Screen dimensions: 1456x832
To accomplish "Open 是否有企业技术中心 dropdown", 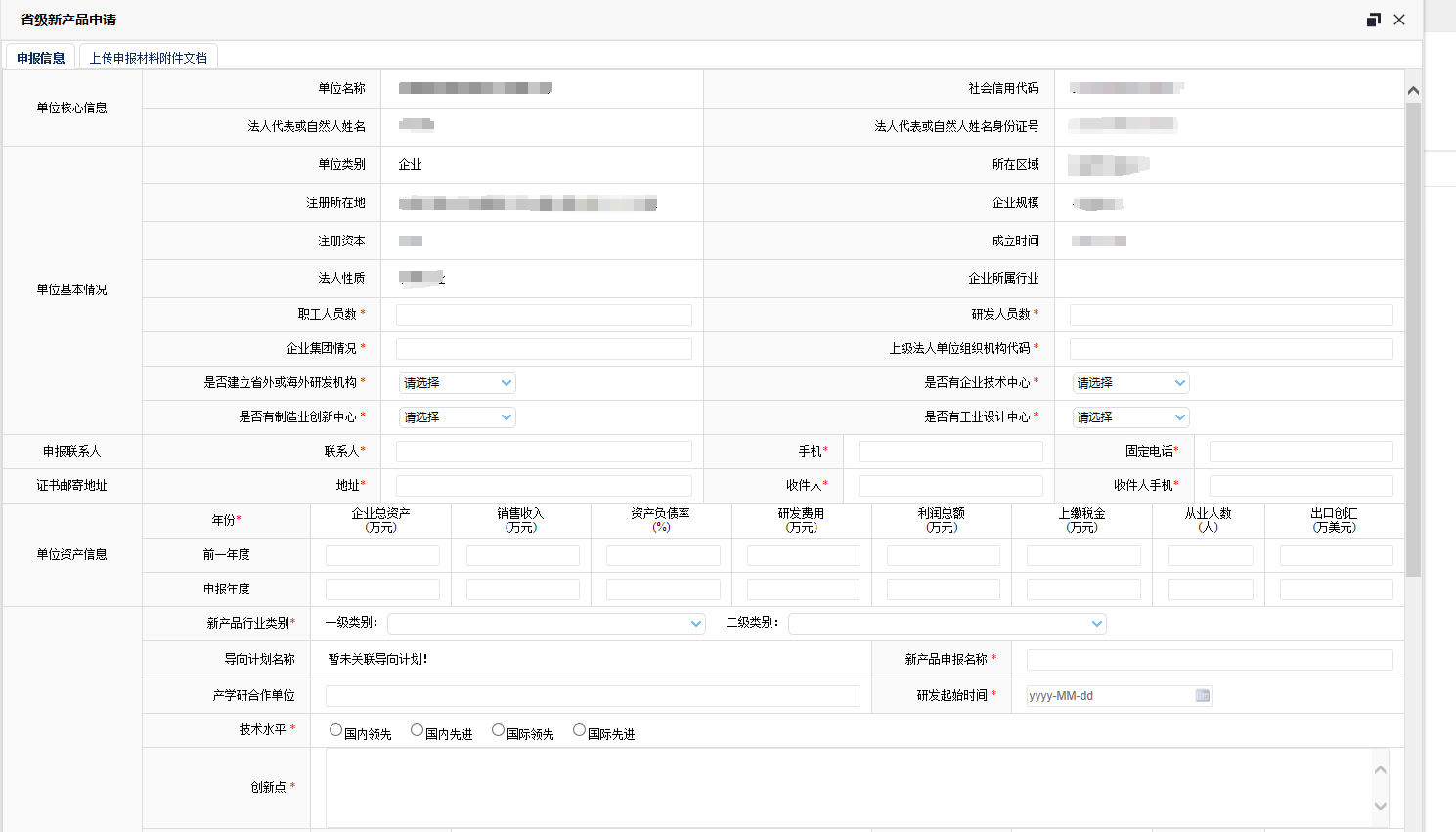I will [1130, 383].
